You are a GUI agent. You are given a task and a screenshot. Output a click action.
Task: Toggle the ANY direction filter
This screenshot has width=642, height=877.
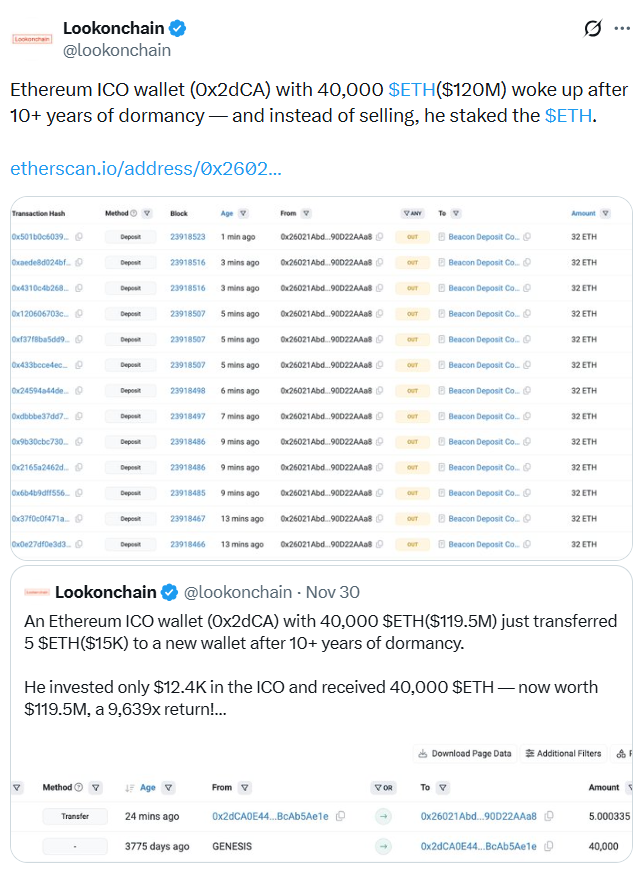(x=413, y=213)
